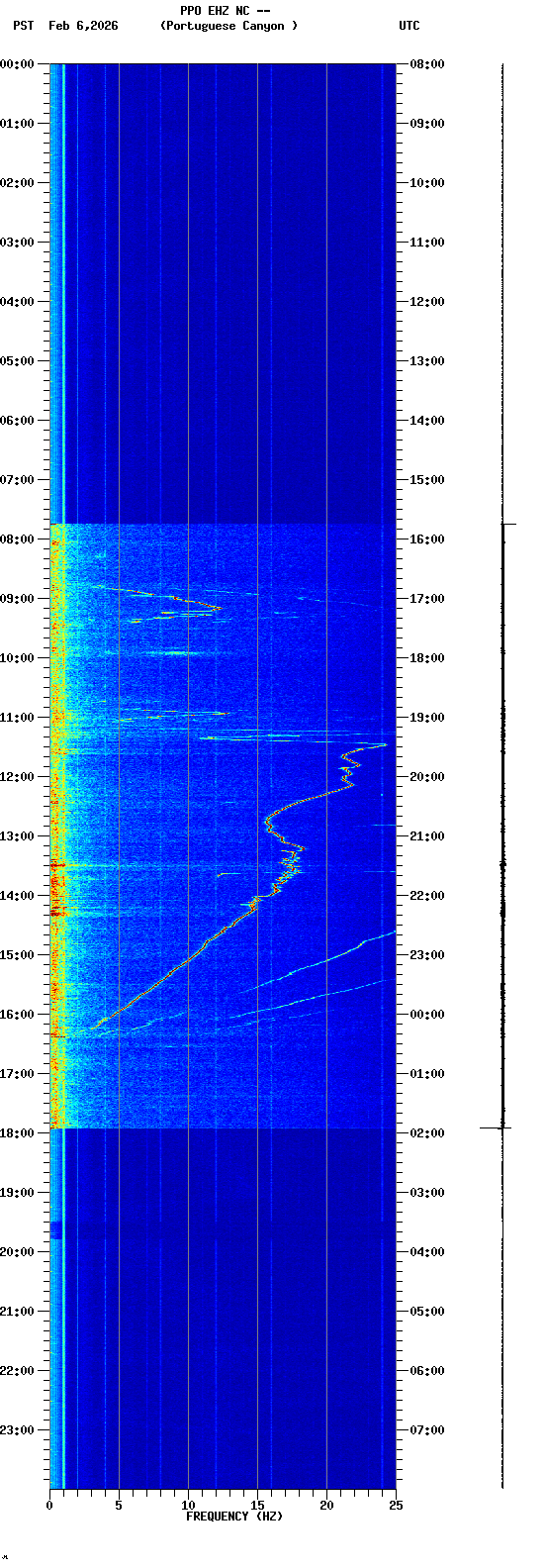Screen dimensions: 546x1568
Task: Click the UTC axis label '05:00'
Action: tap(427, 1312)
